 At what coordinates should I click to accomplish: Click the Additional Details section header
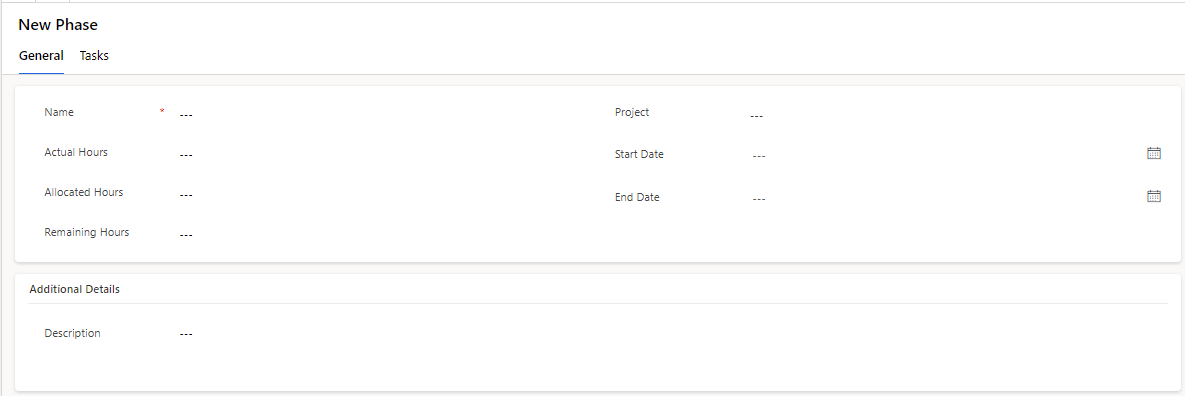click(74, 289)
